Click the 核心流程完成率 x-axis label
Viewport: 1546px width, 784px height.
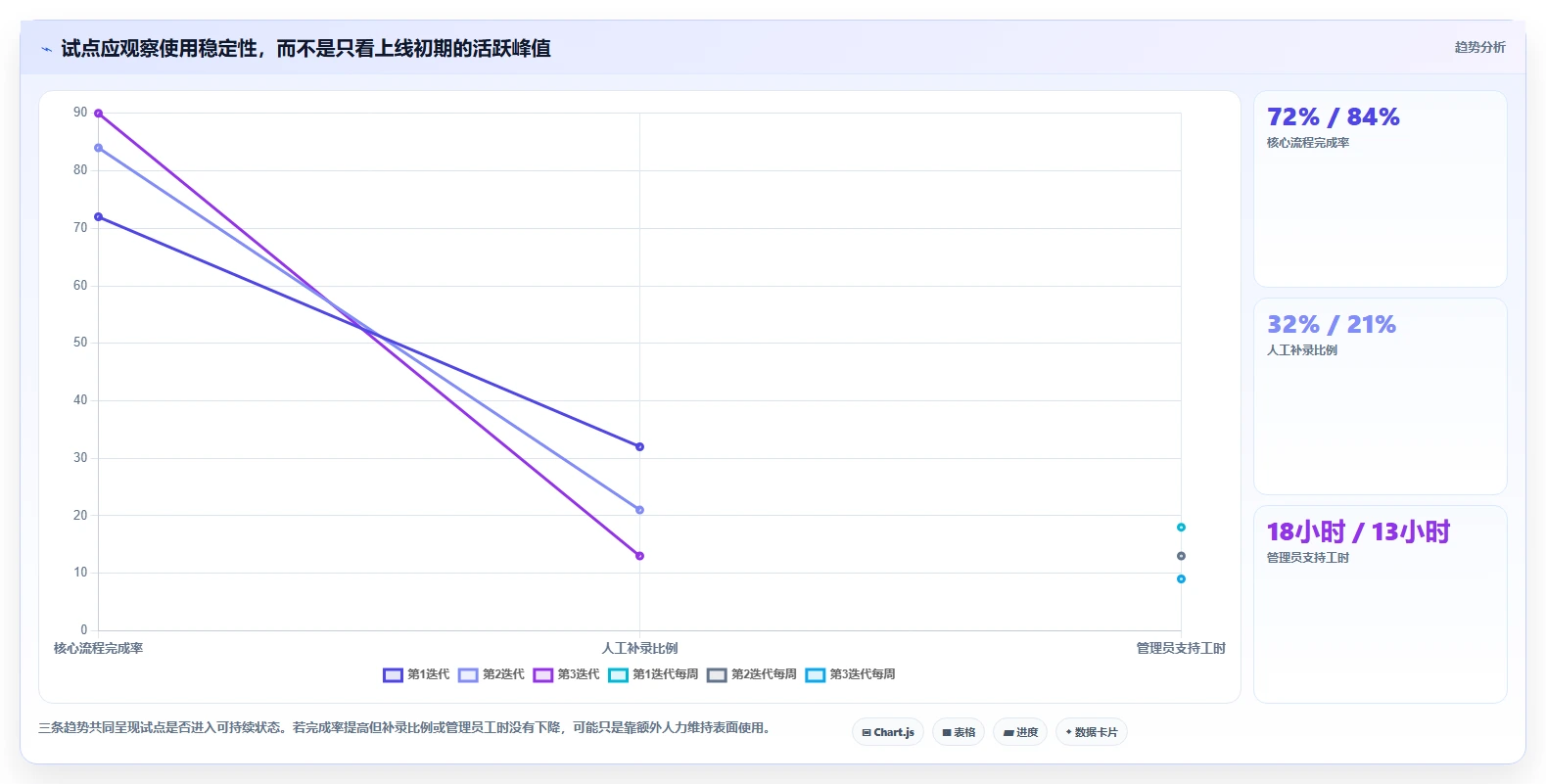click(98, 648)
